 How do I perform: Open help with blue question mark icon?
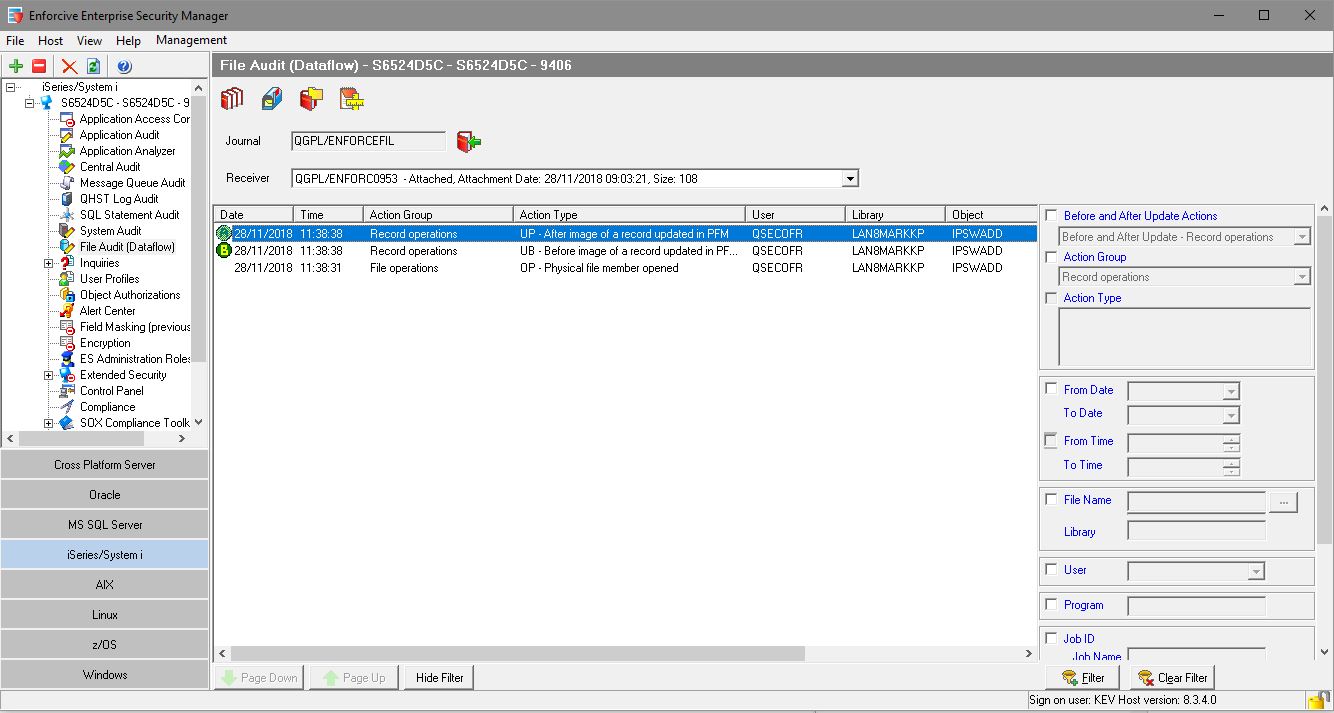click(x=124, y=66)
